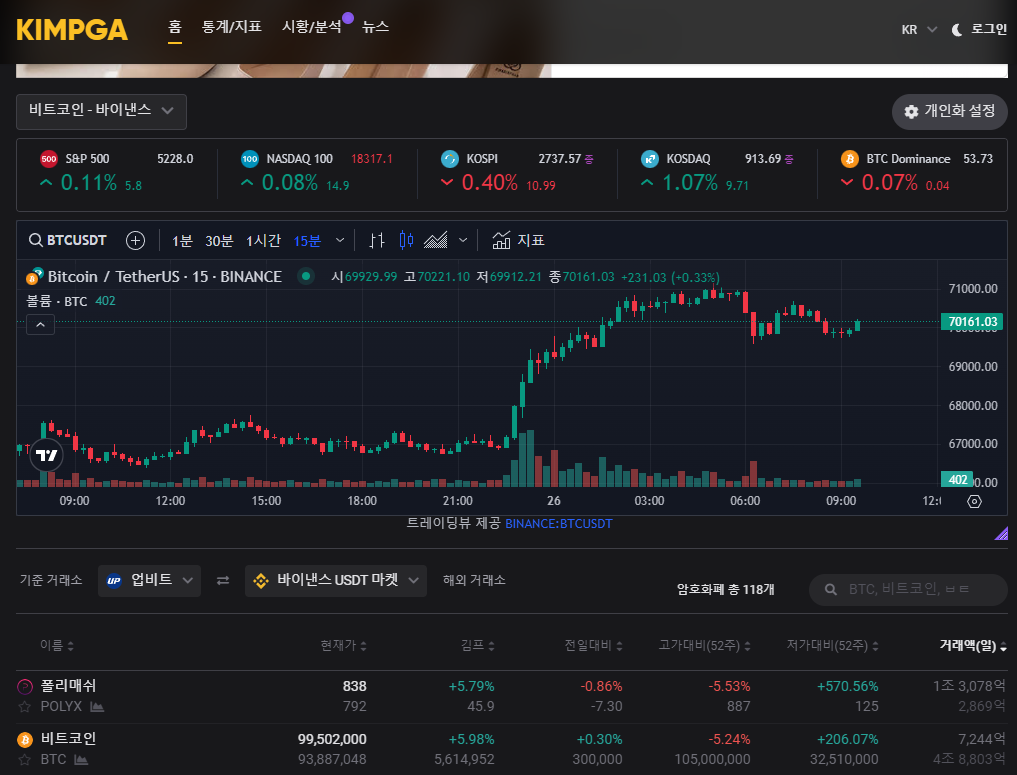Sort by 전일대비 column
The width and height of the screenshot is (1017, 775).
pos(593,645)
